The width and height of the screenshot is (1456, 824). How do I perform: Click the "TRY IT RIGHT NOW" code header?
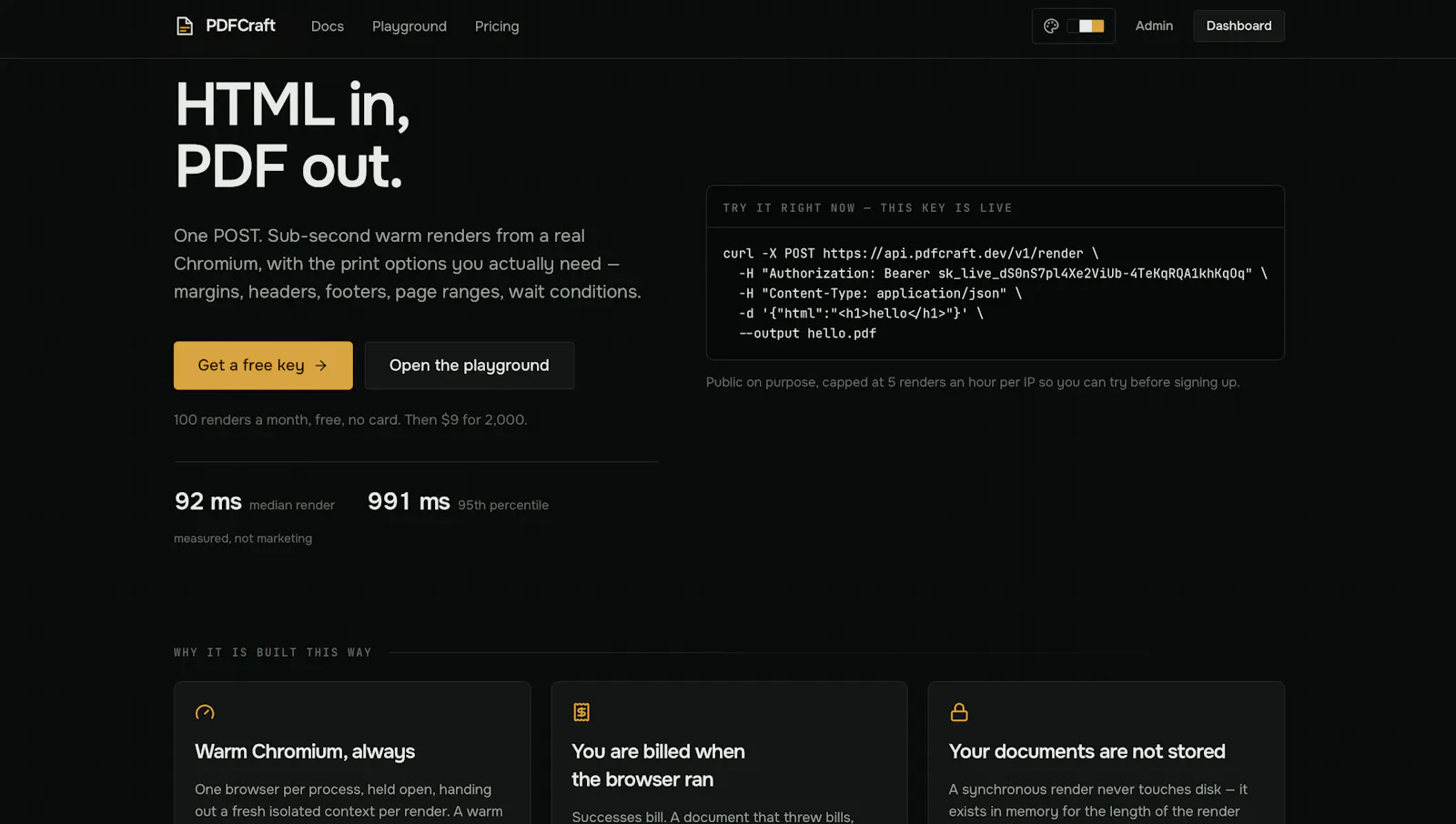click(867, 208)
